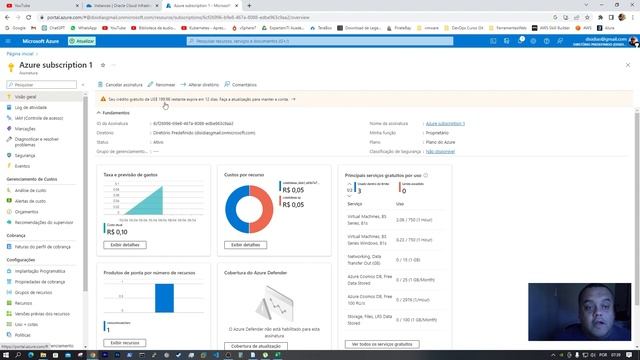Open the Chrome extensions puzzle icon
Screen dimensions: 640x360
pos(600,18)
